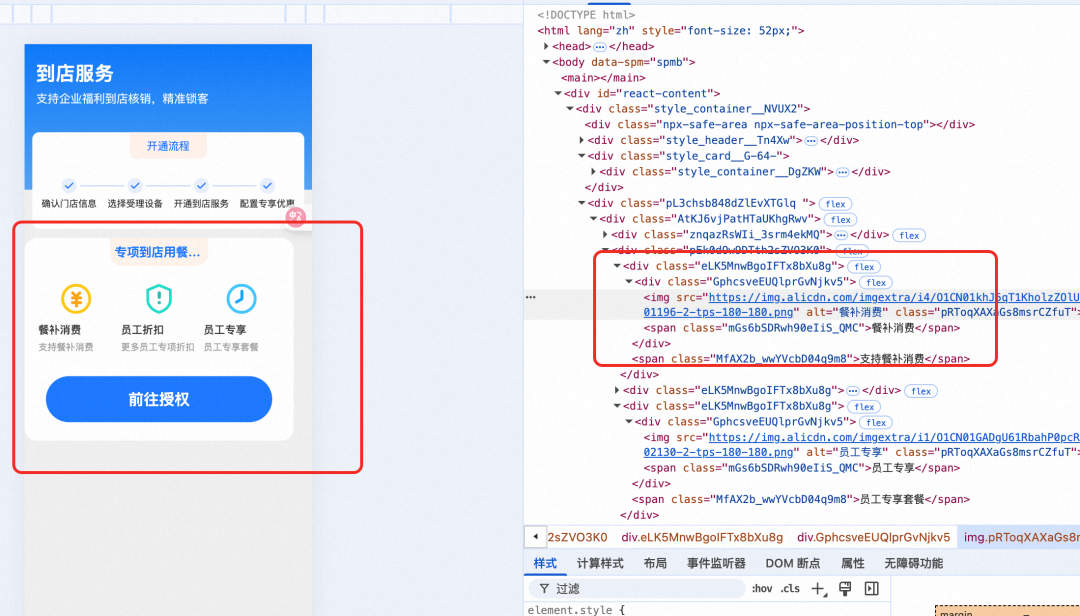
Task: Open the element rendering paintbrush icon
Action: (845, 588)
